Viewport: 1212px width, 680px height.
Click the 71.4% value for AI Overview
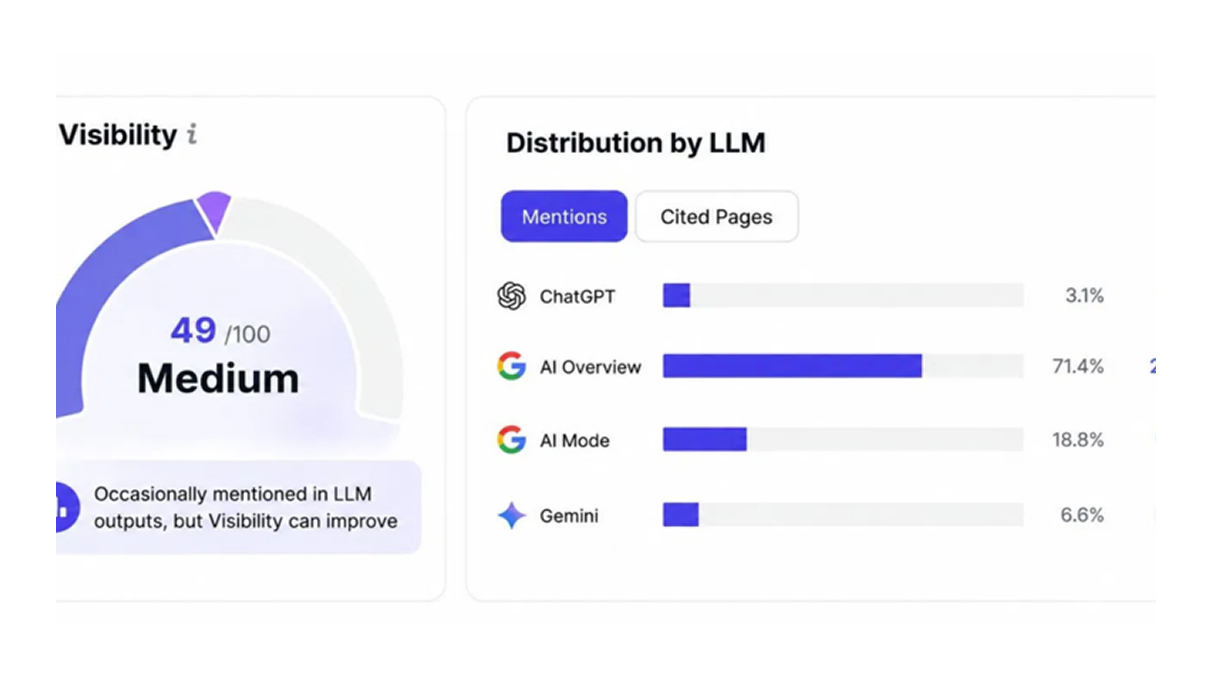coord(1078,367)
